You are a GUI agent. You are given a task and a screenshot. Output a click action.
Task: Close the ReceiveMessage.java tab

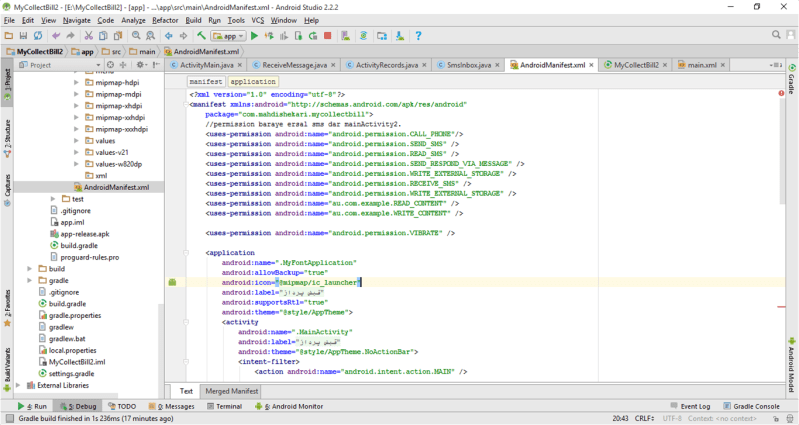pyautogui.click(x=333, y=65)
